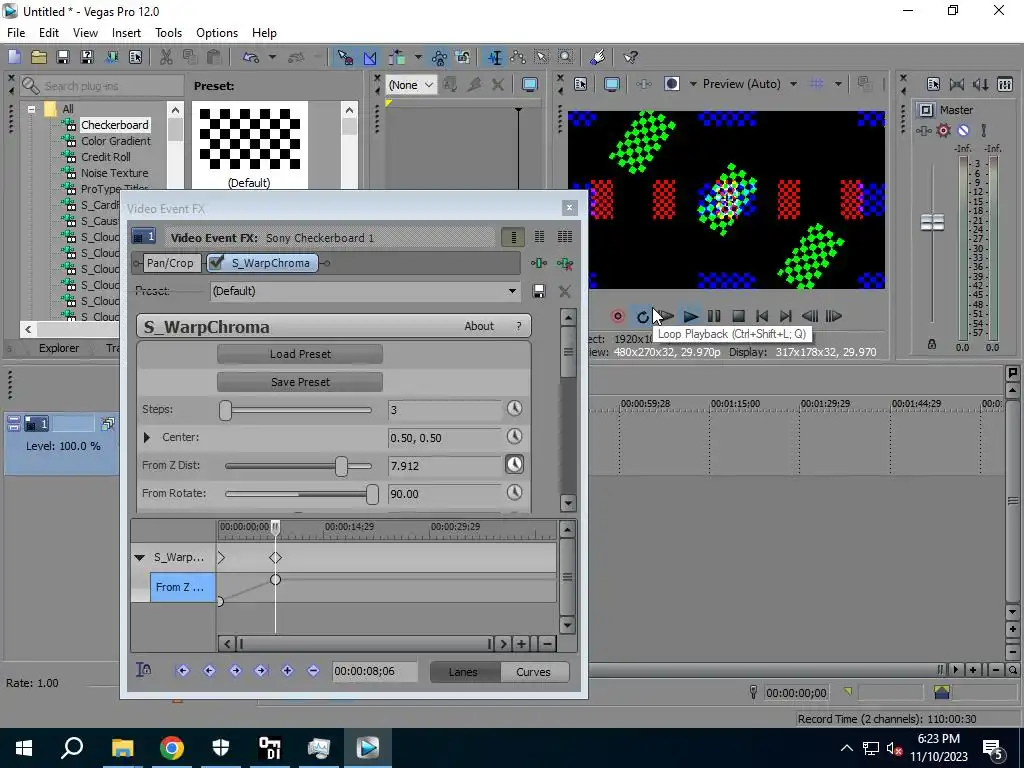Click the Undo arrow toolbar icon

coord(251,57)
